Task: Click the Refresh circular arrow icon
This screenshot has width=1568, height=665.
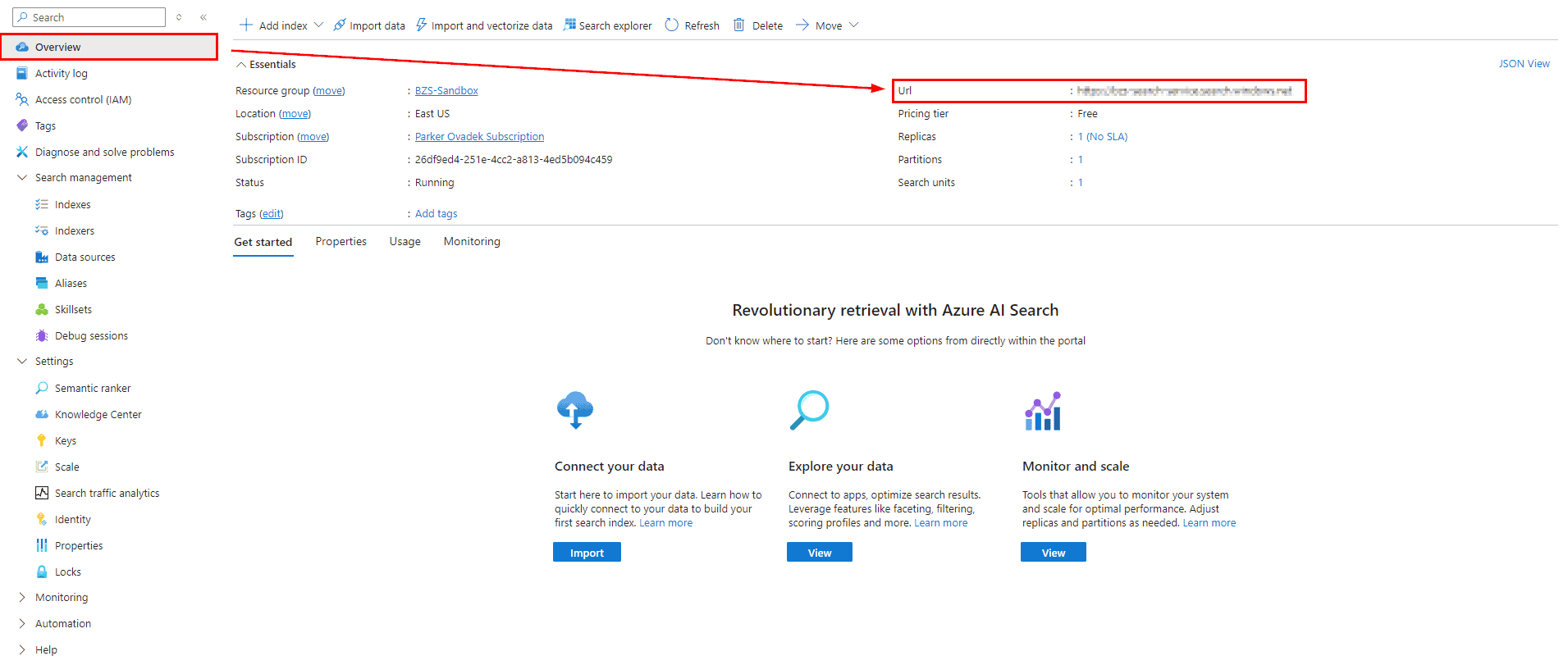Action: coord(671,25)
